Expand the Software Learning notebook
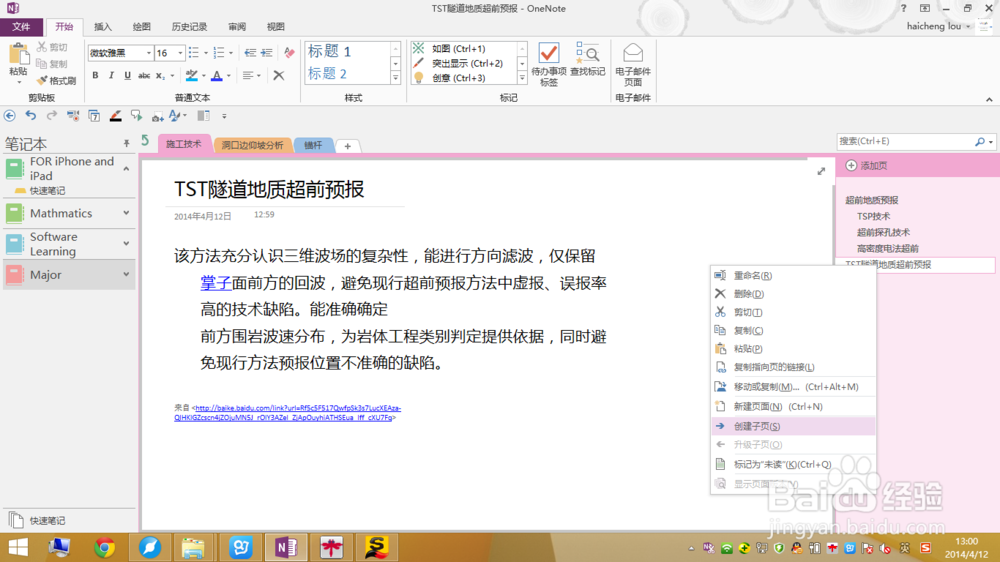The image size is (1000, 562). (x=126, y=244)
